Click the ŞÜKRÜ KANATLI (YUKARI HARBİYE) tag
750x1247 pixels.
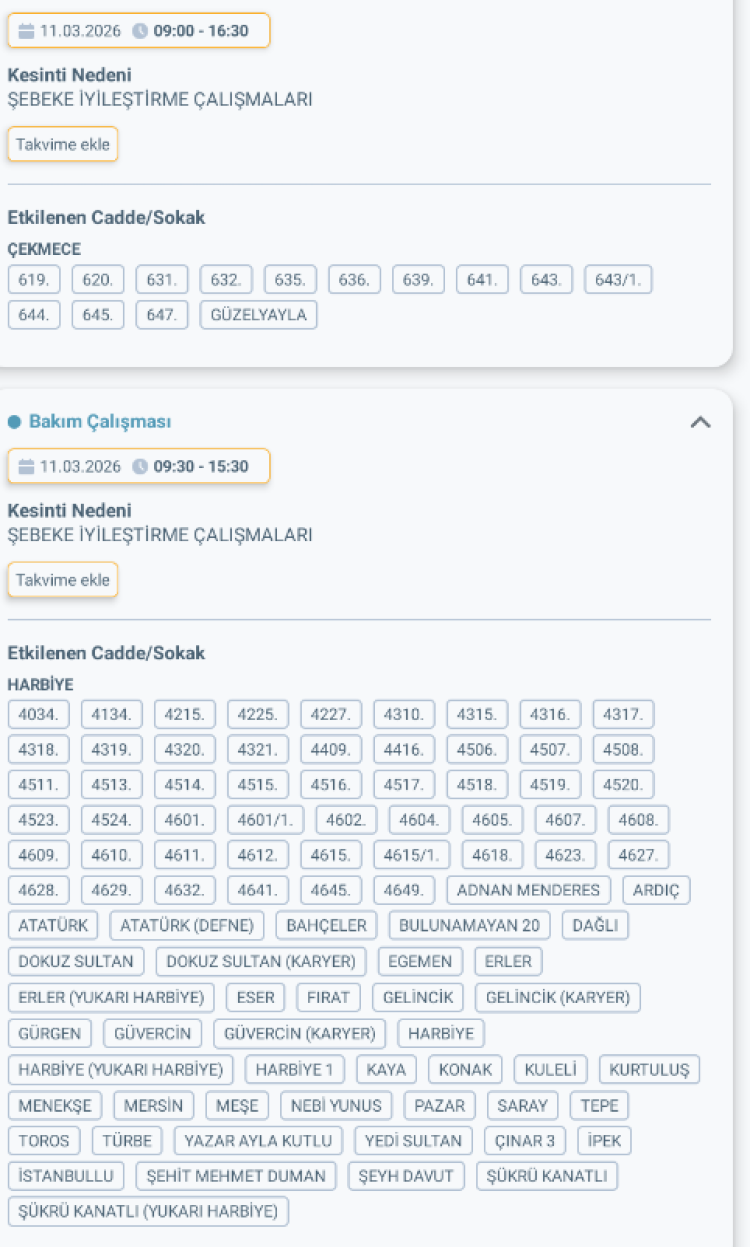pos(148,1211)
